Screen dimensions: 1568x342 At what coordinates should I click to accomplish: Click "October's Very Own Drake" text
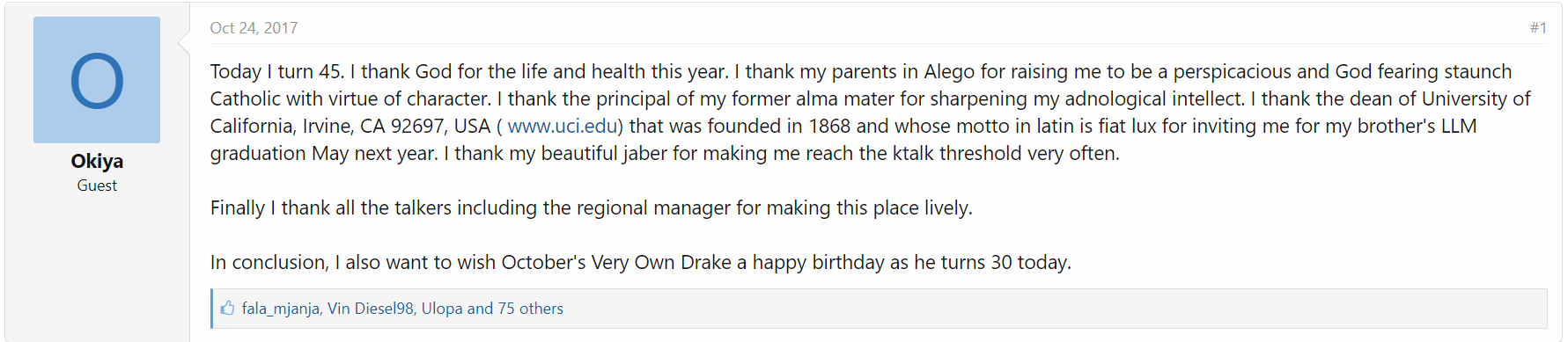pyautogui.click(x=616, y=262)
